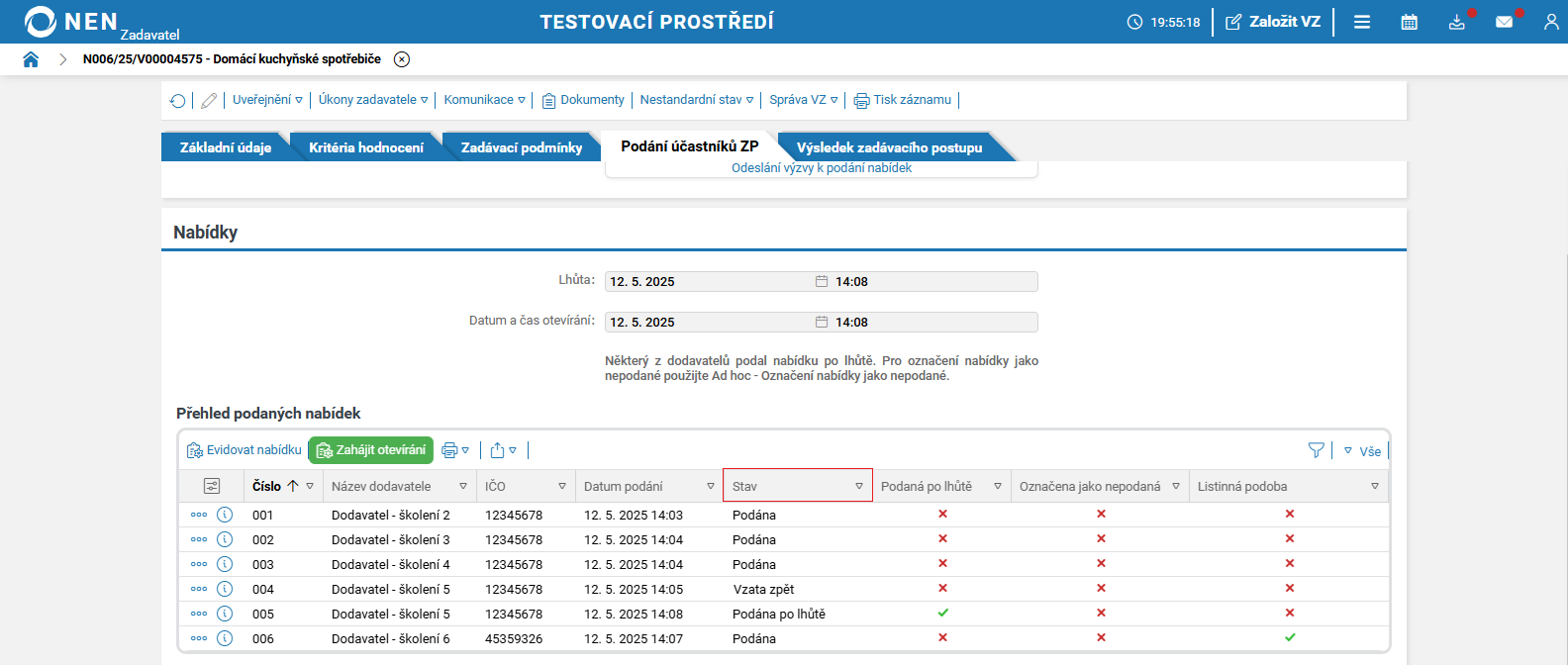Click green Zahájit otevírání button
Screen dimensions: 1568x665
(371, 450)
